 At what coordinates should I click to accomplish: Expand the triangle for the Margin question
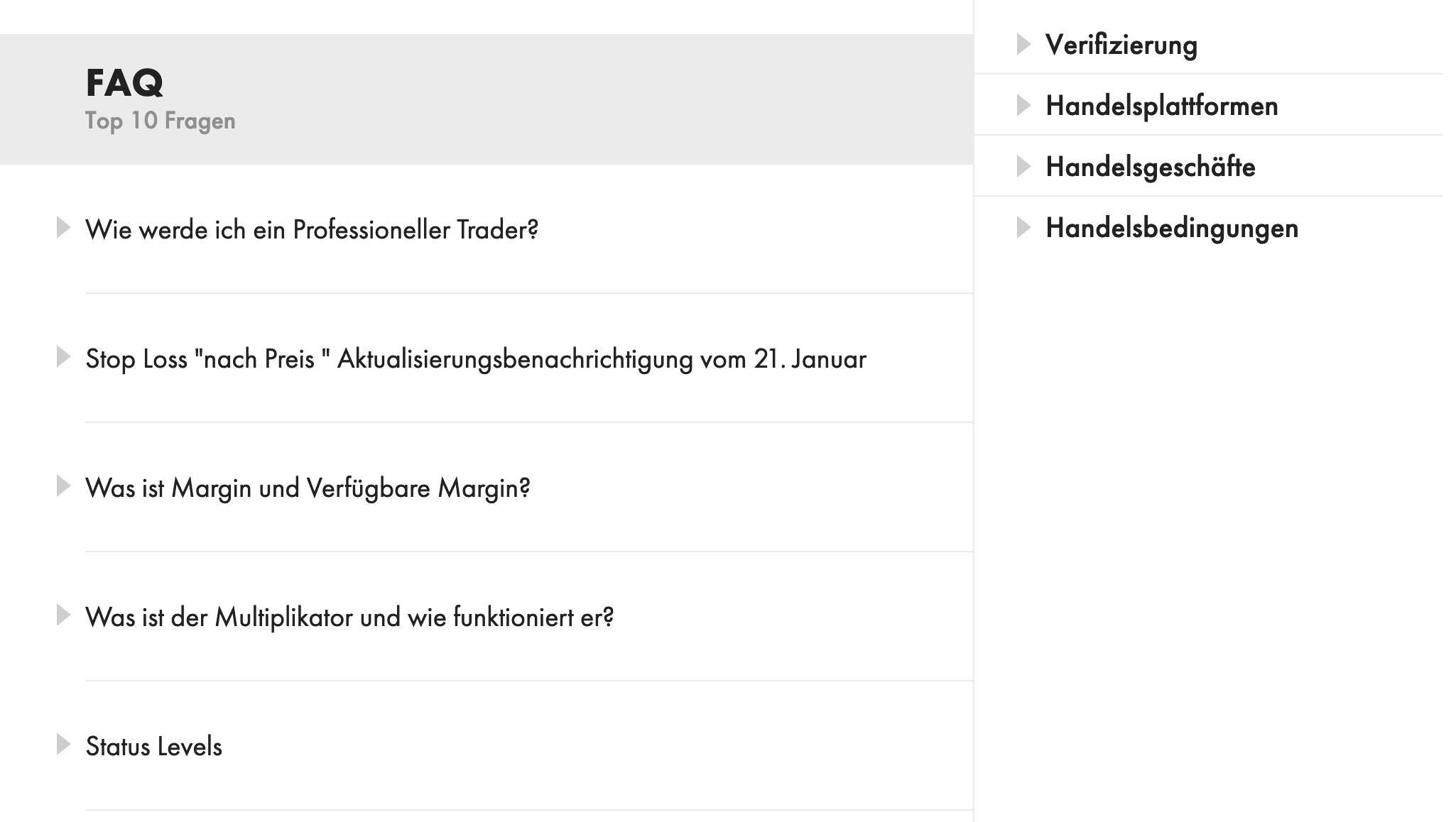[x=63, y=486]
